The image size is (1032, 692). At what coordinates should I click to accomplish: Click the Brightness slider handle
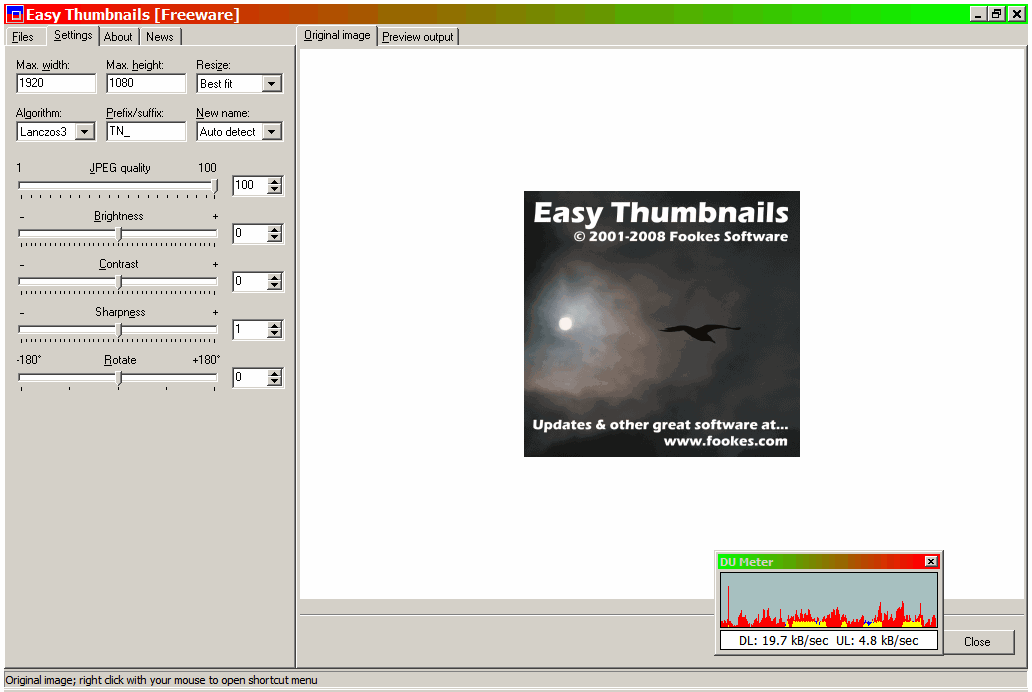click(x=119, y=234)
